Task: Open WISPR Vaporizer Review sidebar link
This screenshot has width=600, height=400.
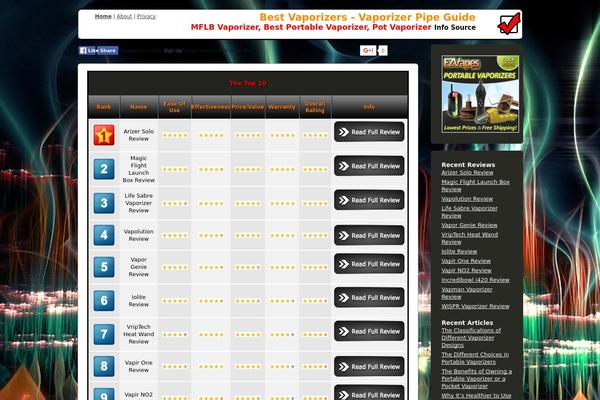Action: [x=475, y=306]
